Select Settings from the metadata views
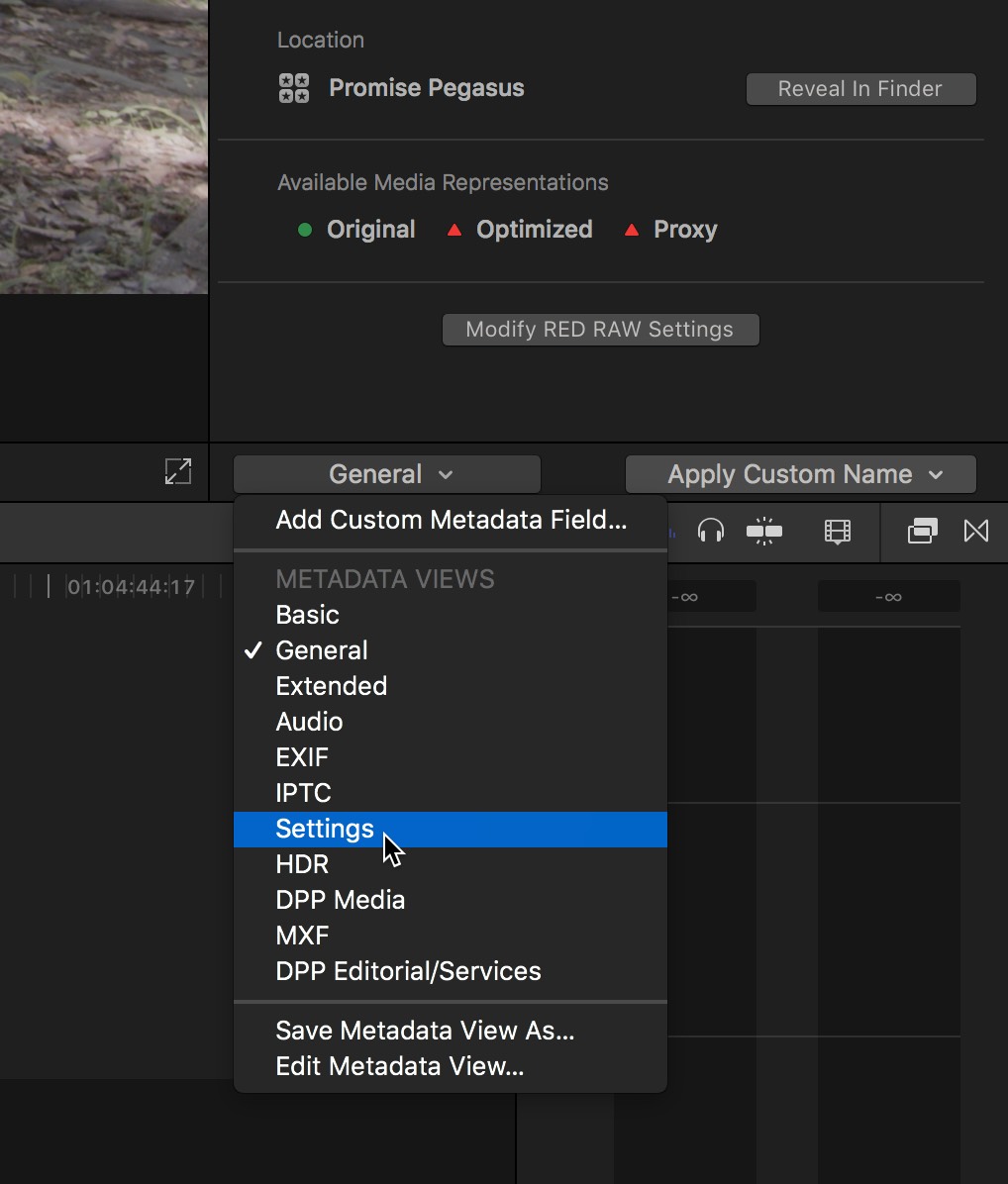1008x1184 pixels. (325, 829)
